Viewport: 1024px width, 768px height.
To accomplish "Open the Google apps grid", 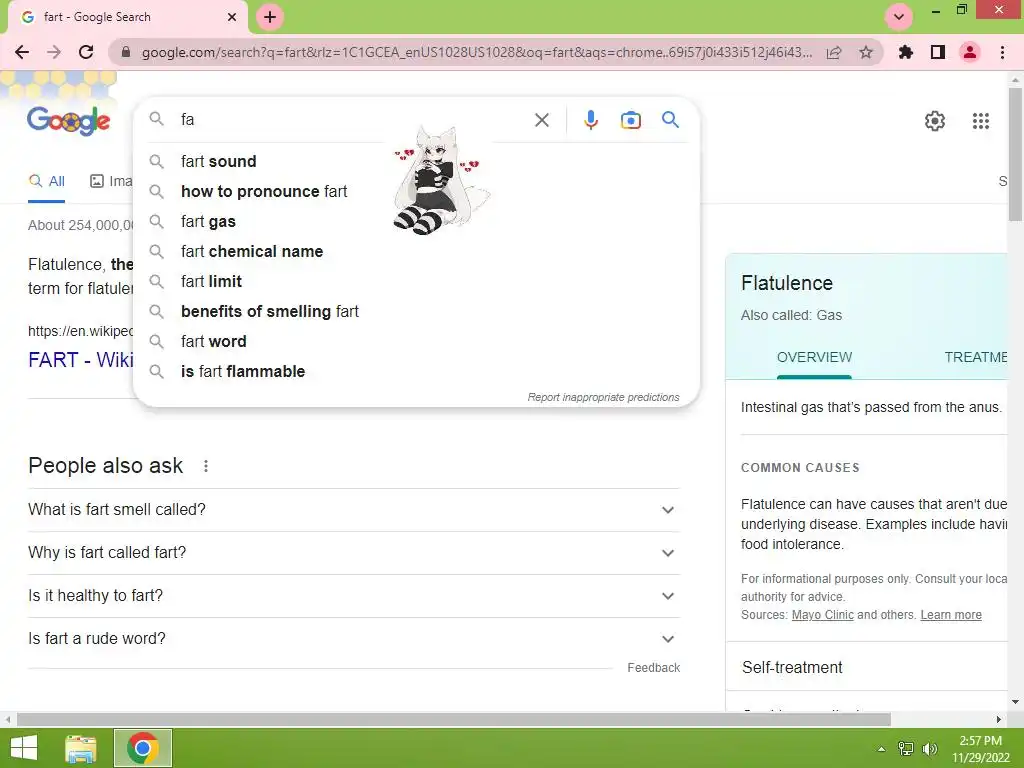I will 981,121.
